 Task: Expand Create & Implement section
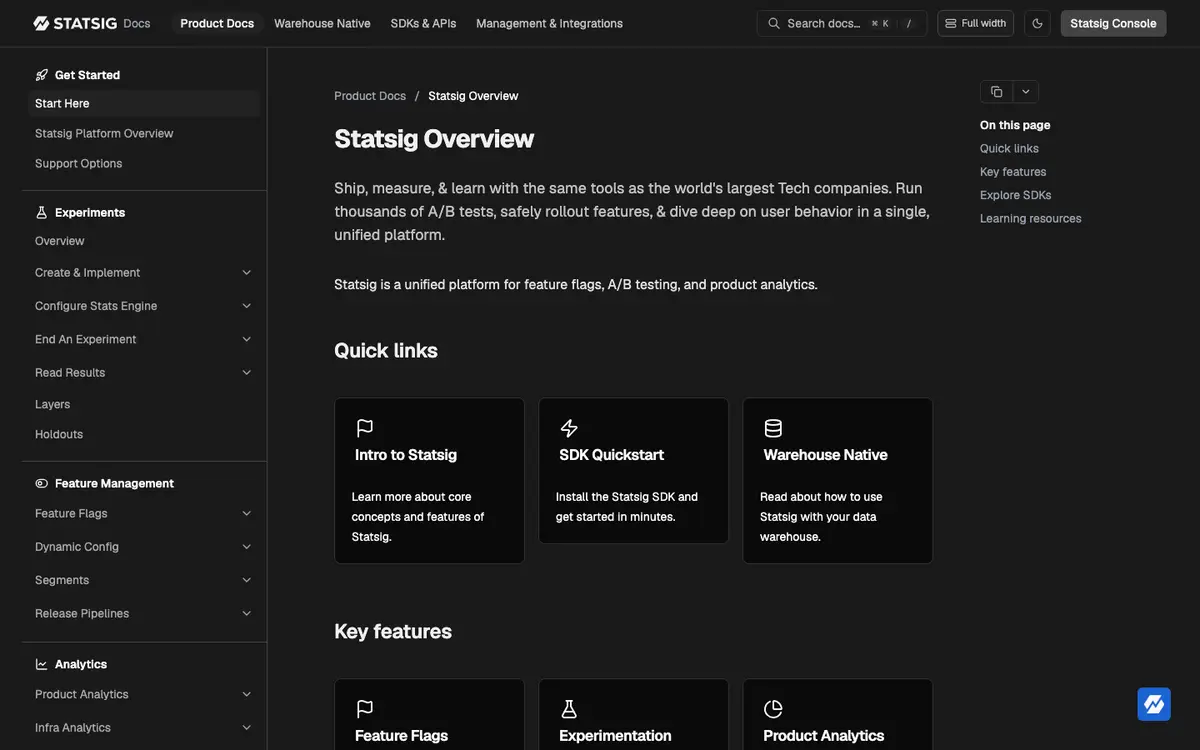tap(144, 272)
